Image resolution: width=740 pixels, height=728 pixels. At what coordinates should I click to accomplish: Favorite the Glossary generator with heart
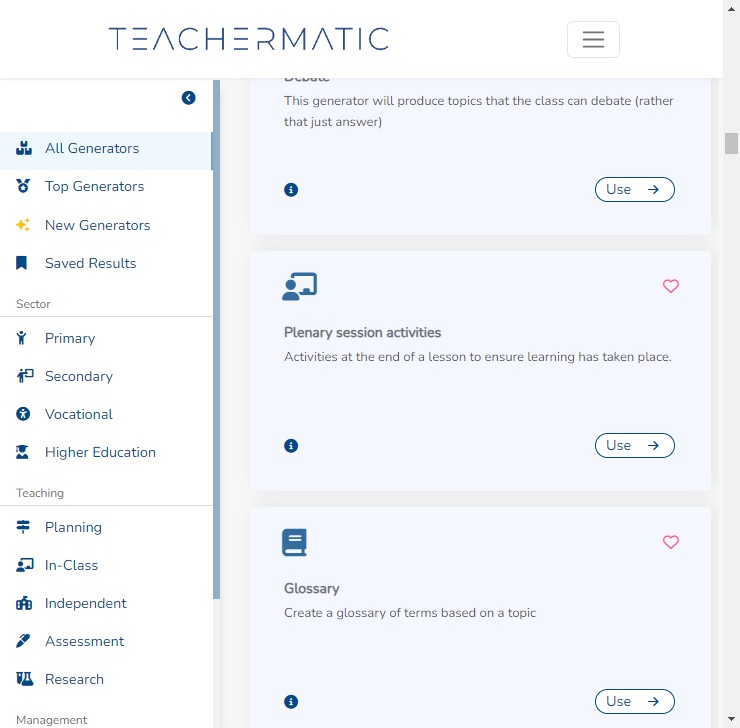point(671,542)
